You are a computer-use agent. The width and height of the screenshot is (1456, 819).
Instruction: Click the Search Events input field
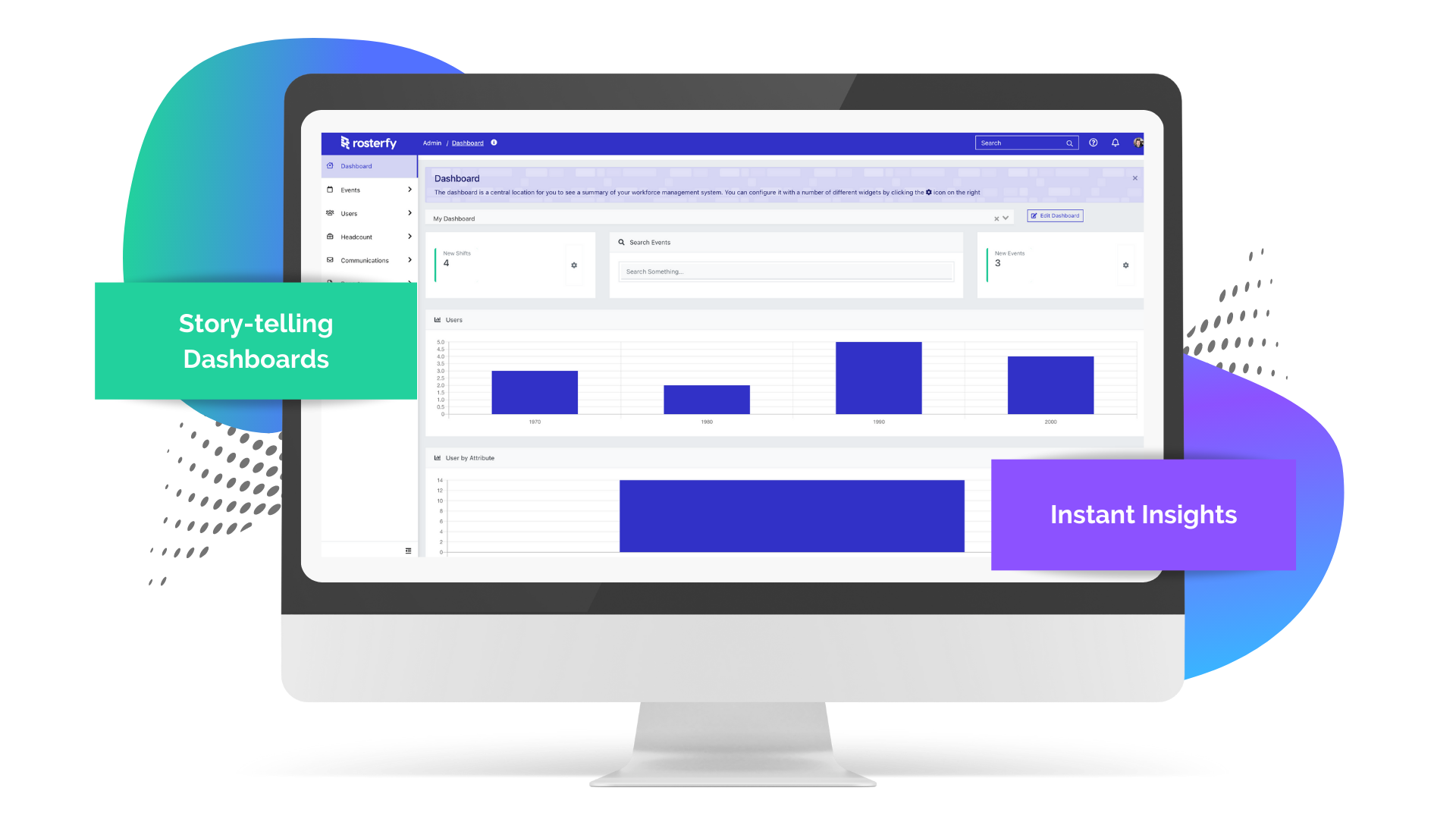[x=786, y=271]
